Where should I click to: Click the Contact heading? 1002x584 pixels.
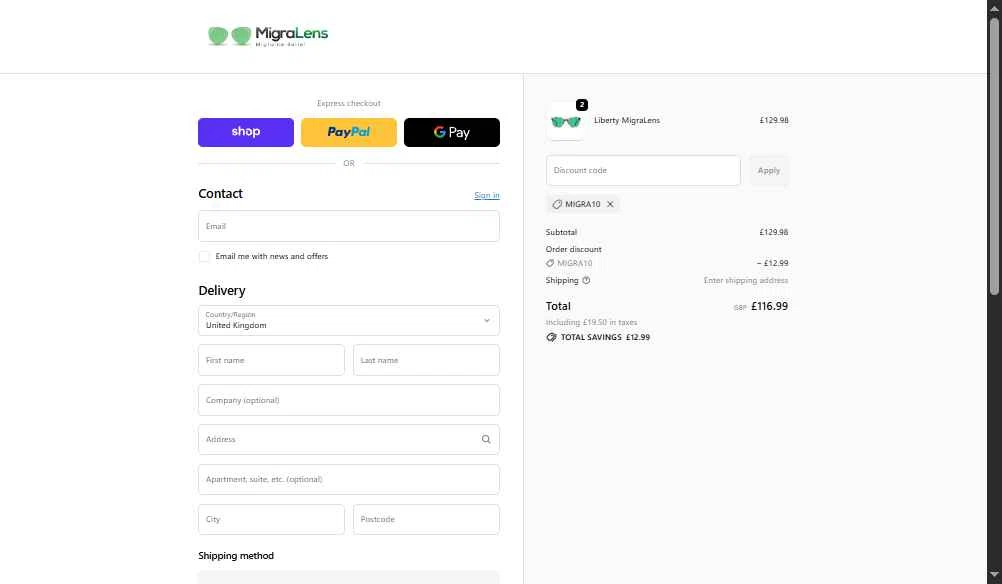(x=220, y=194)
